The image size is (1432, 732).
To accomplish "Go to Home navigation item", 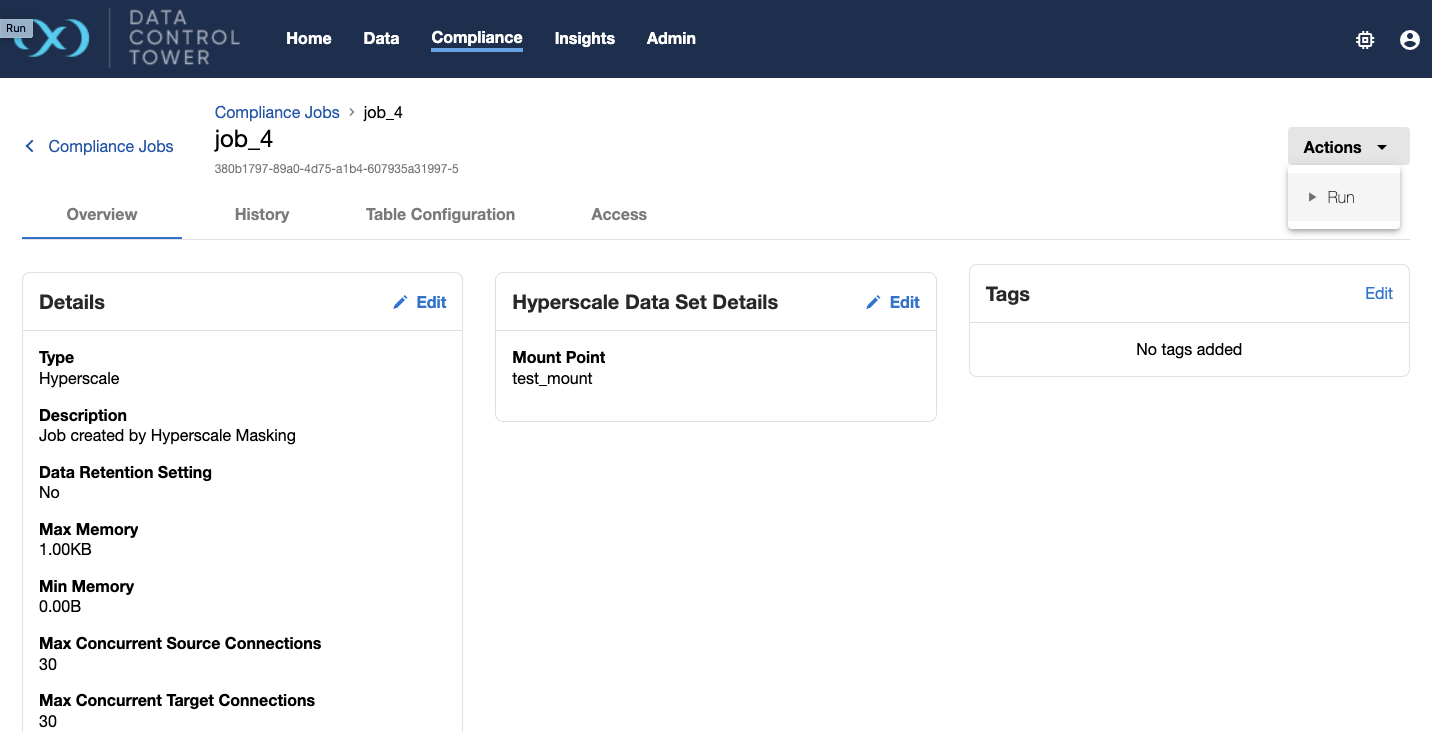I will (308, 38).
